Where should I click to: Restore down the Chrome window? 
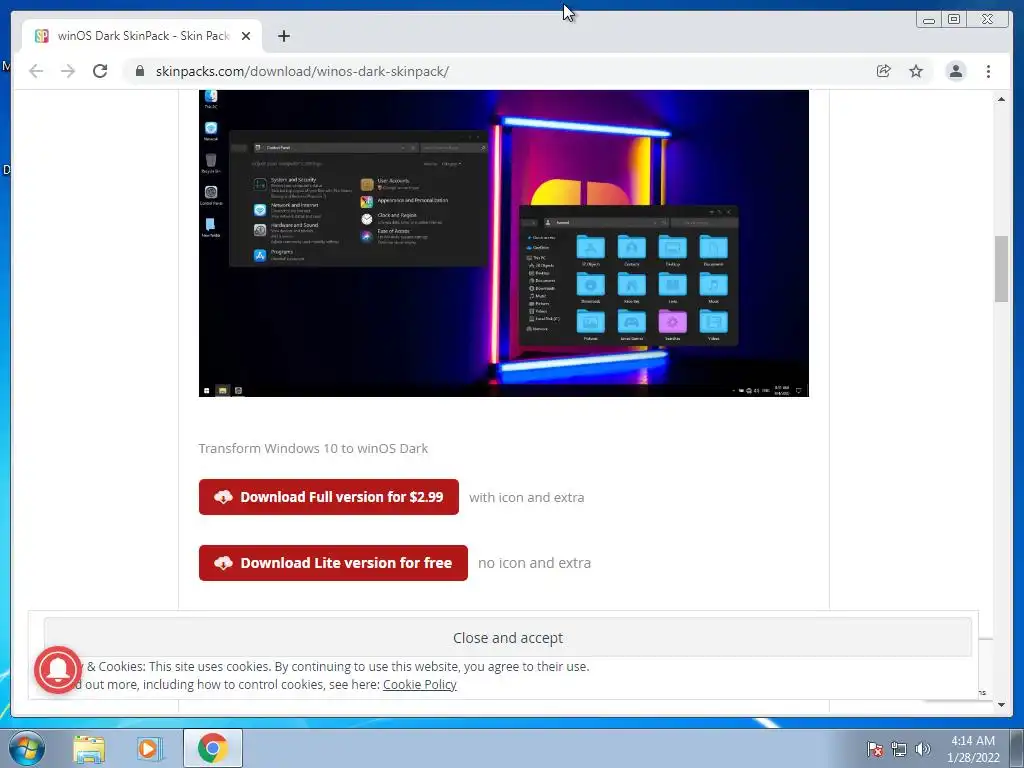(x=954, y=20)
